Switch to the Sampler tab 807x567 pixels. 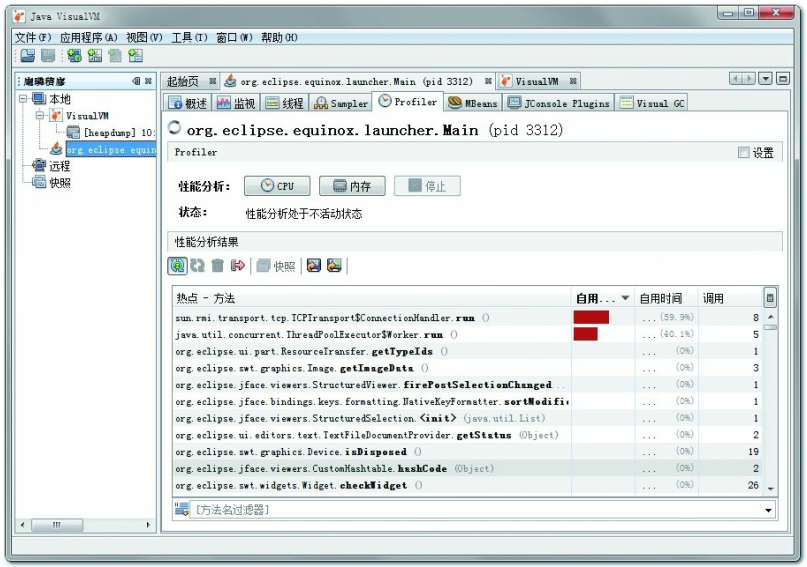[x=341, y=103]
